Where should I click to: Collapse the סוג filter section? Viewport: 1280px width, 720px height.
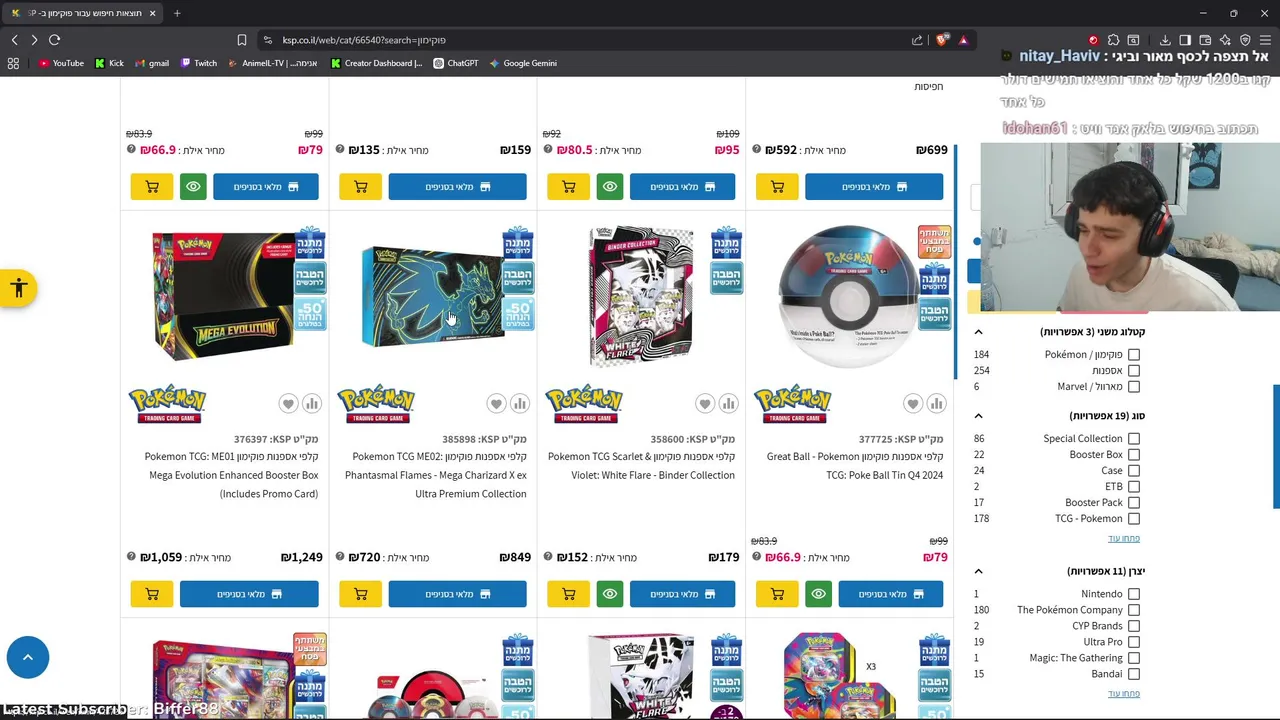point(978,416)
